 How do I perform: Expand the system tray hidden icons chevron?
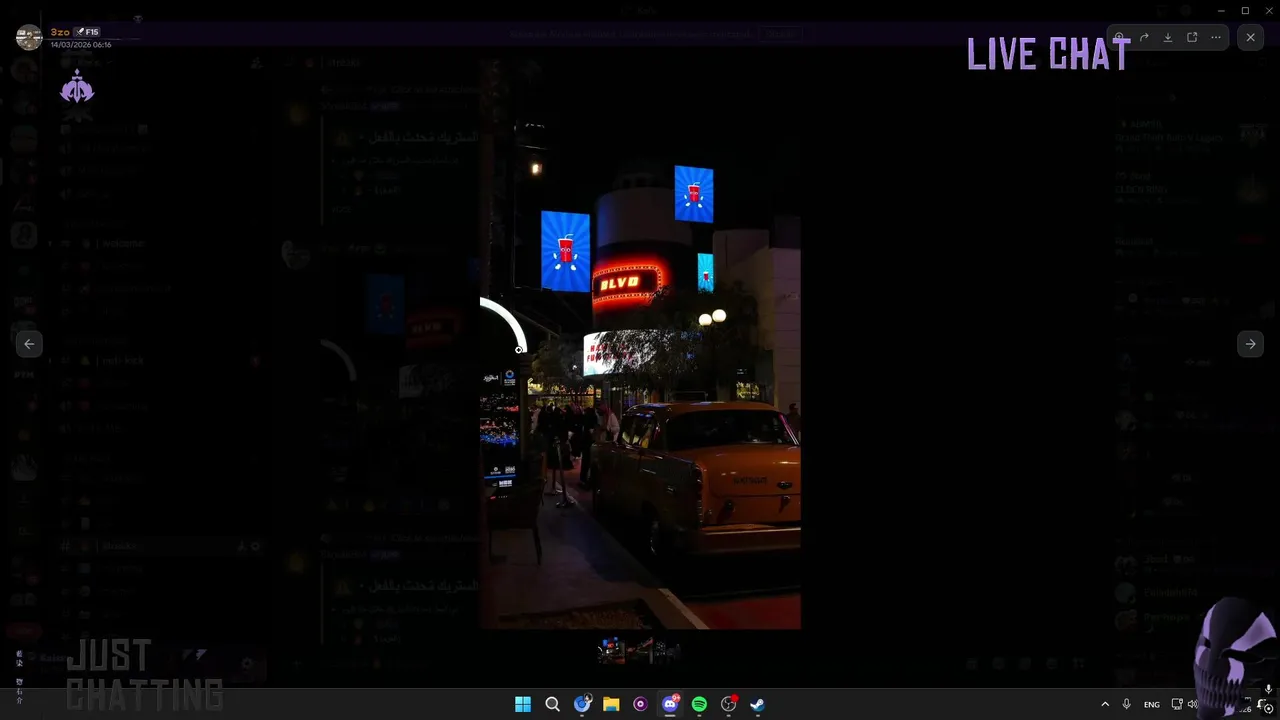coord(1105,704)
